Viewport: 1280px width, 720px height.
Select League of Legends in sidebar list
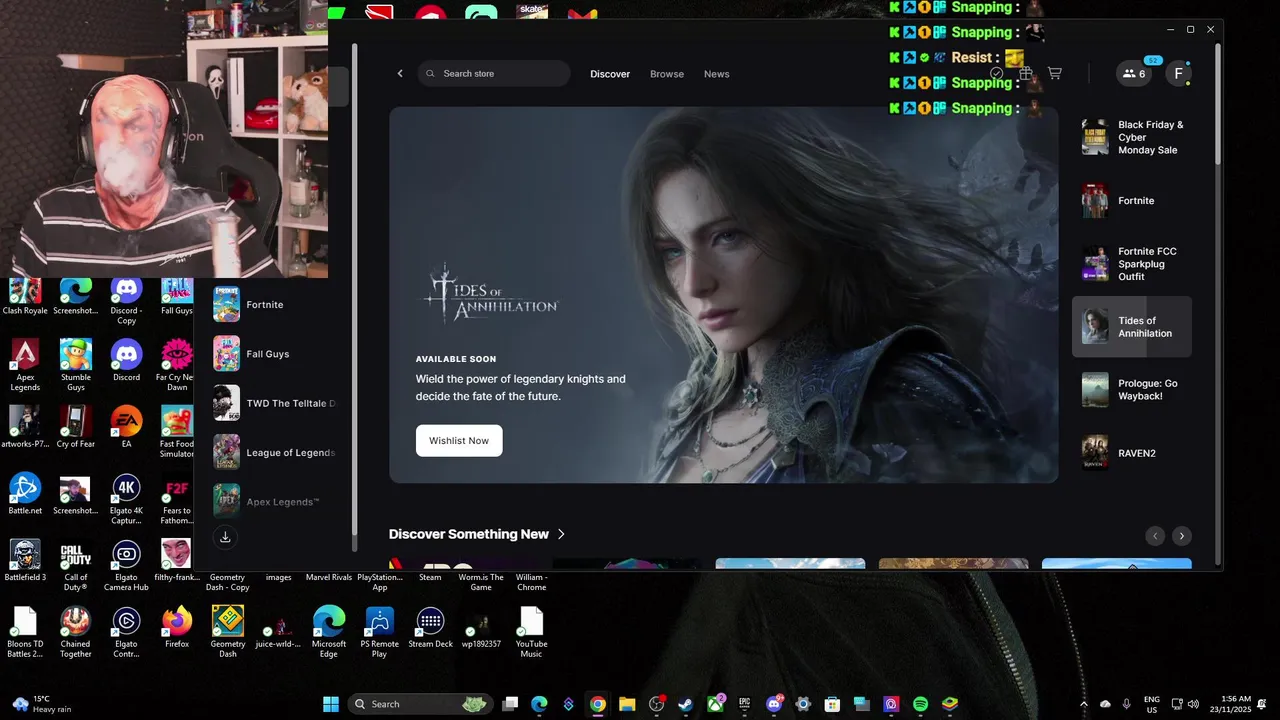click(276, 453)
